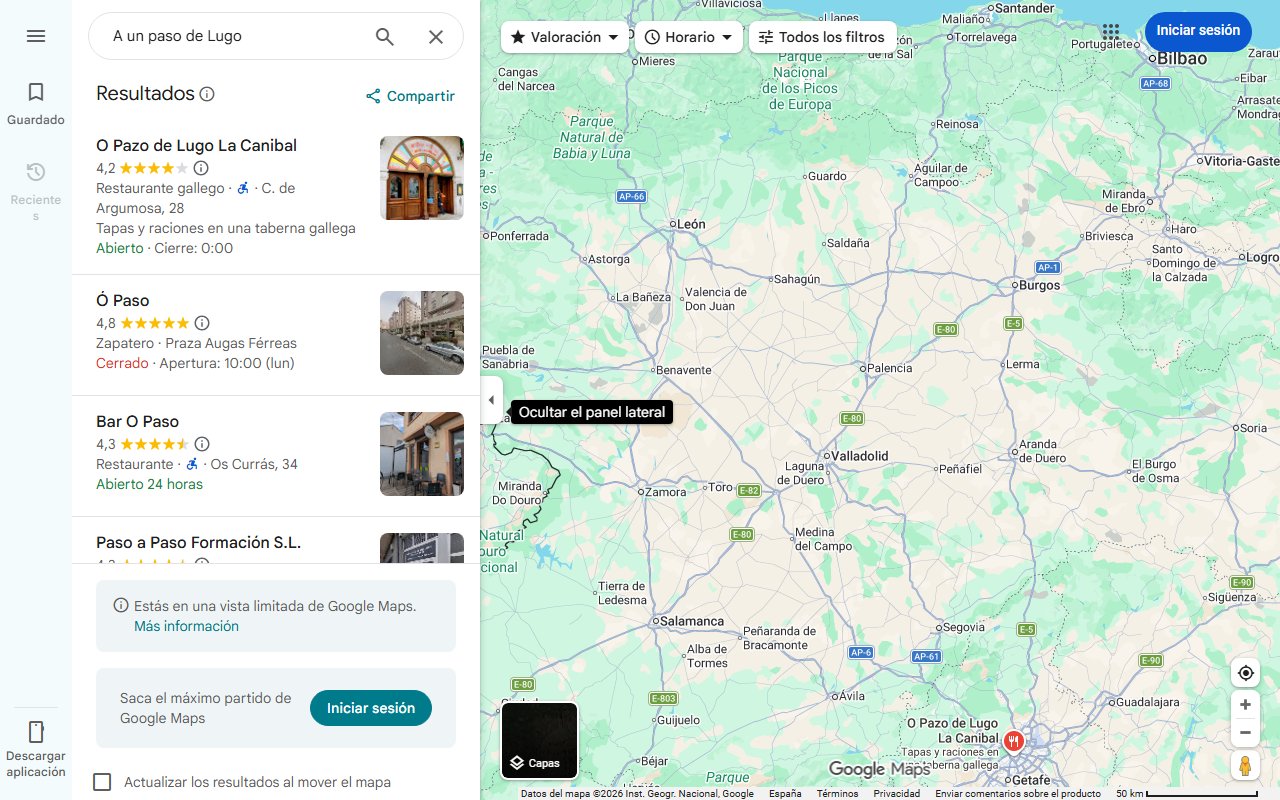Viewport: 1280px width, 800px height.
Task: Expand the Valoración filter dropdown
Action: [565, 37]
